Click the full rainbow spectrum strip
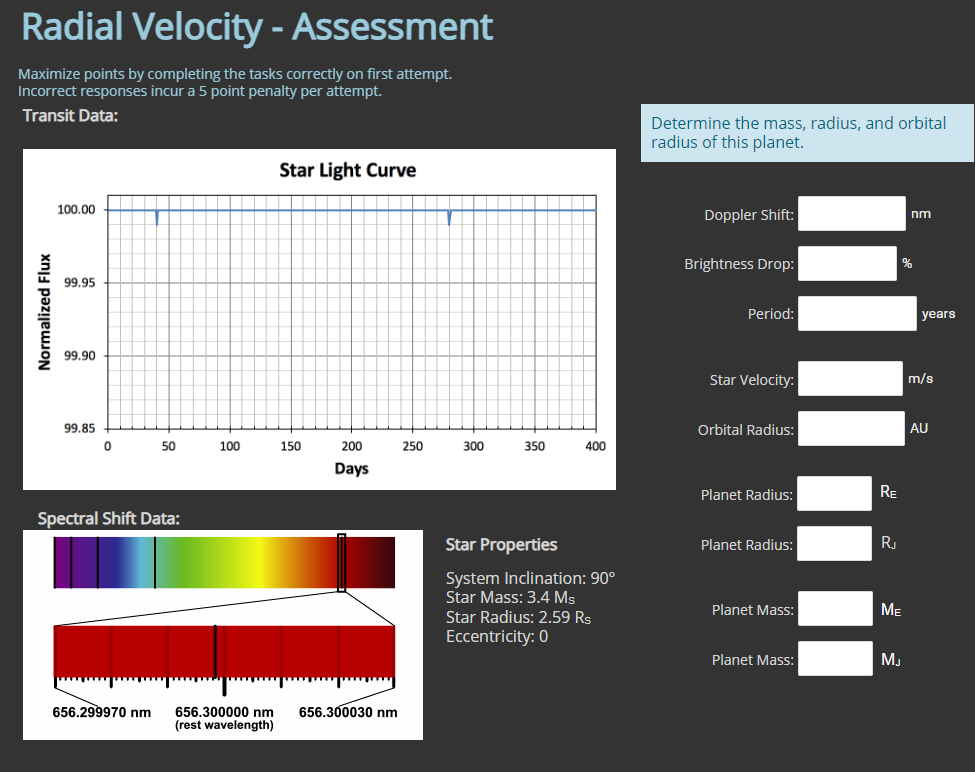 (225, 562)
